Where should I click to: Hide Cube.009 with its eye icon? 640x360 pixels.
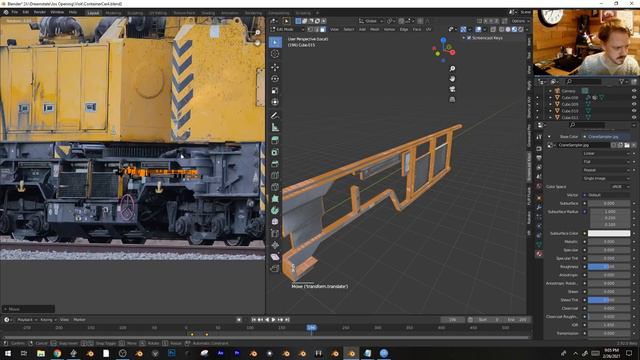coord(634,104)
